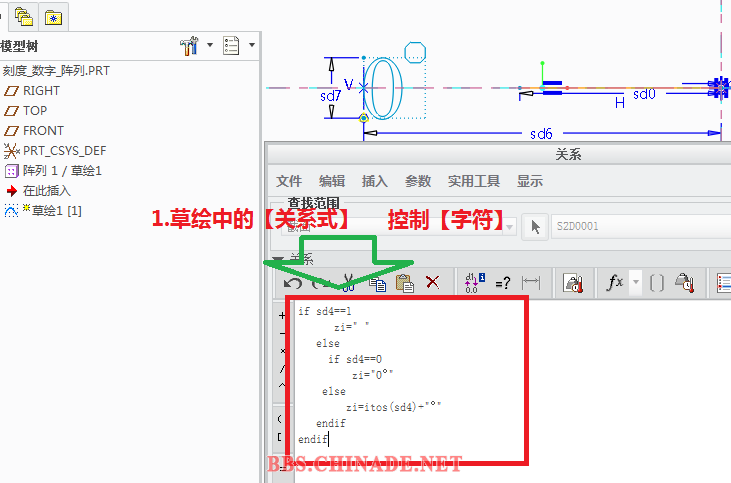Click the units weight and clock icon
This screenshot has width=731, height=483.
[685, 283]
